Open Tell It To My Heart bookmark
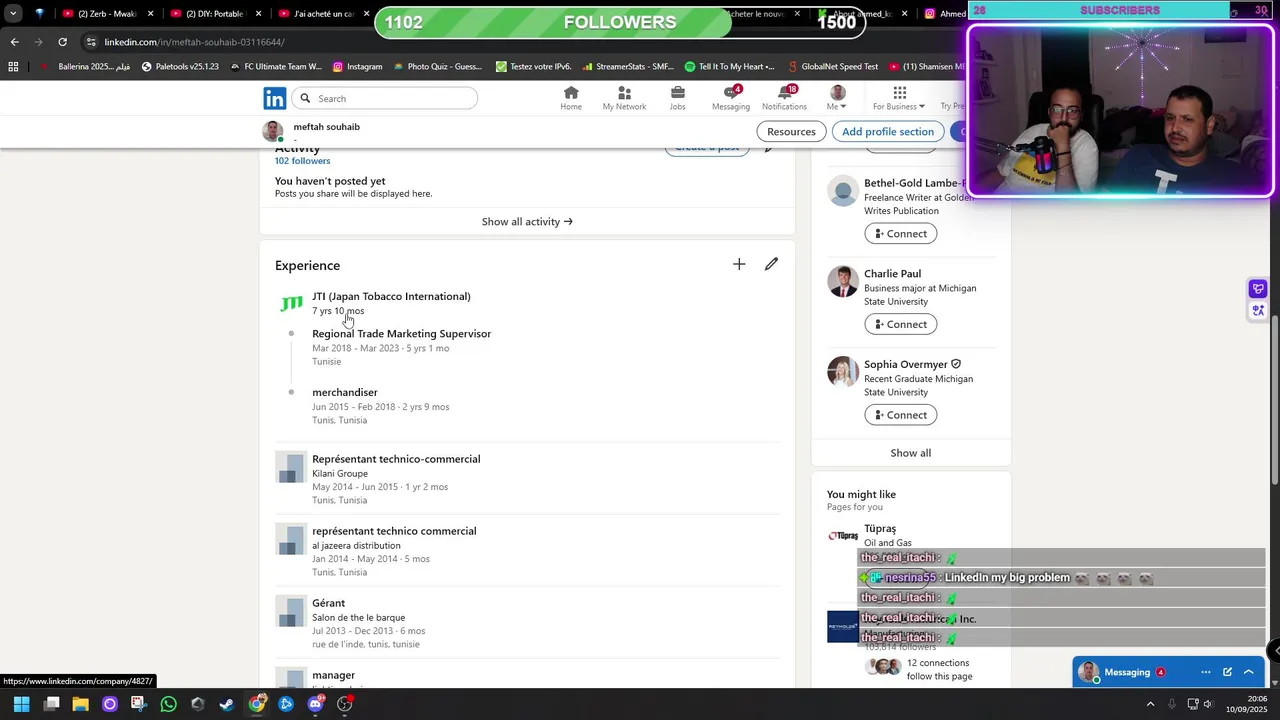Image resolution: width=1280 pixels, height=720 pixels. [729, 67]
